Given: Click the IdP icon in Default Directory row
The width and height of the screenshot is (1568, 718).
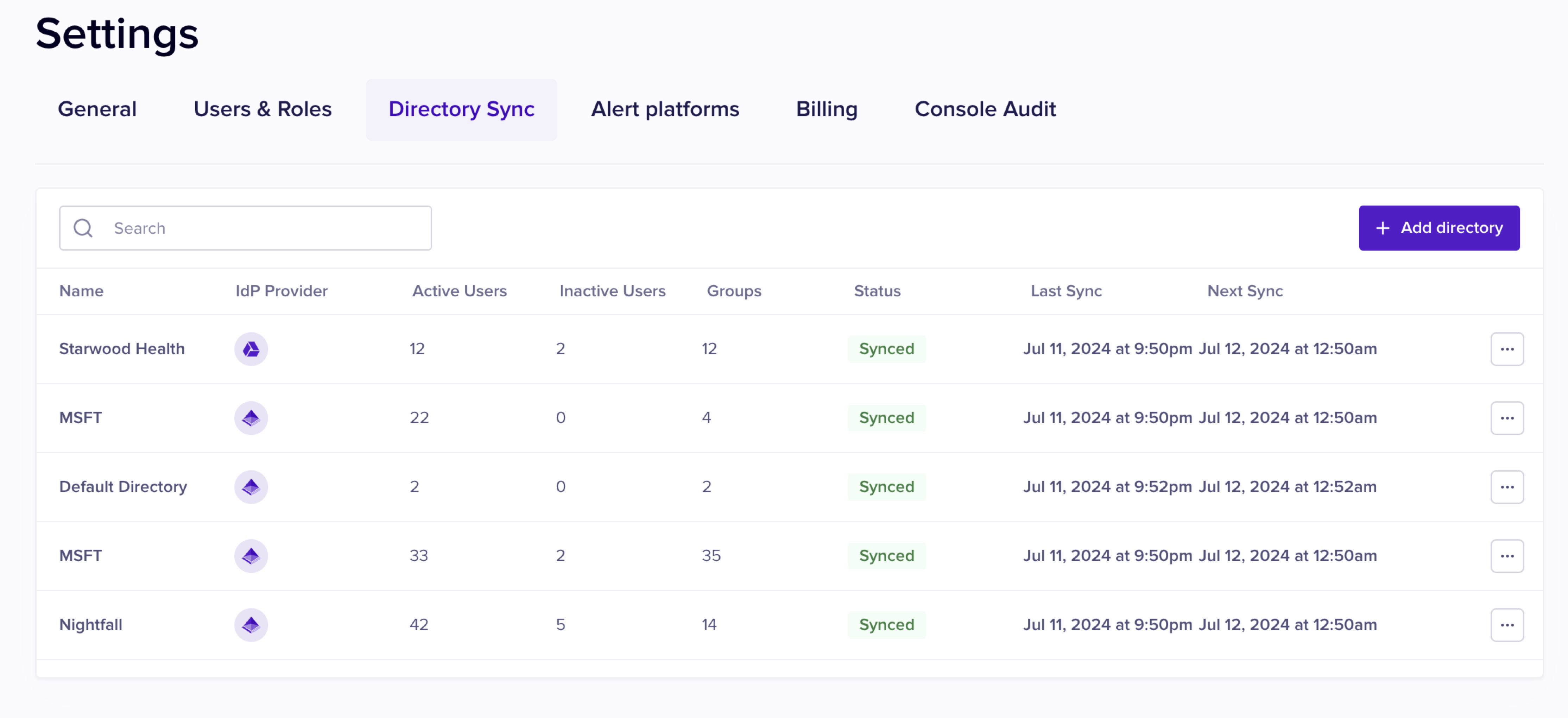Looking at the screenshot, I should [251, 486].
